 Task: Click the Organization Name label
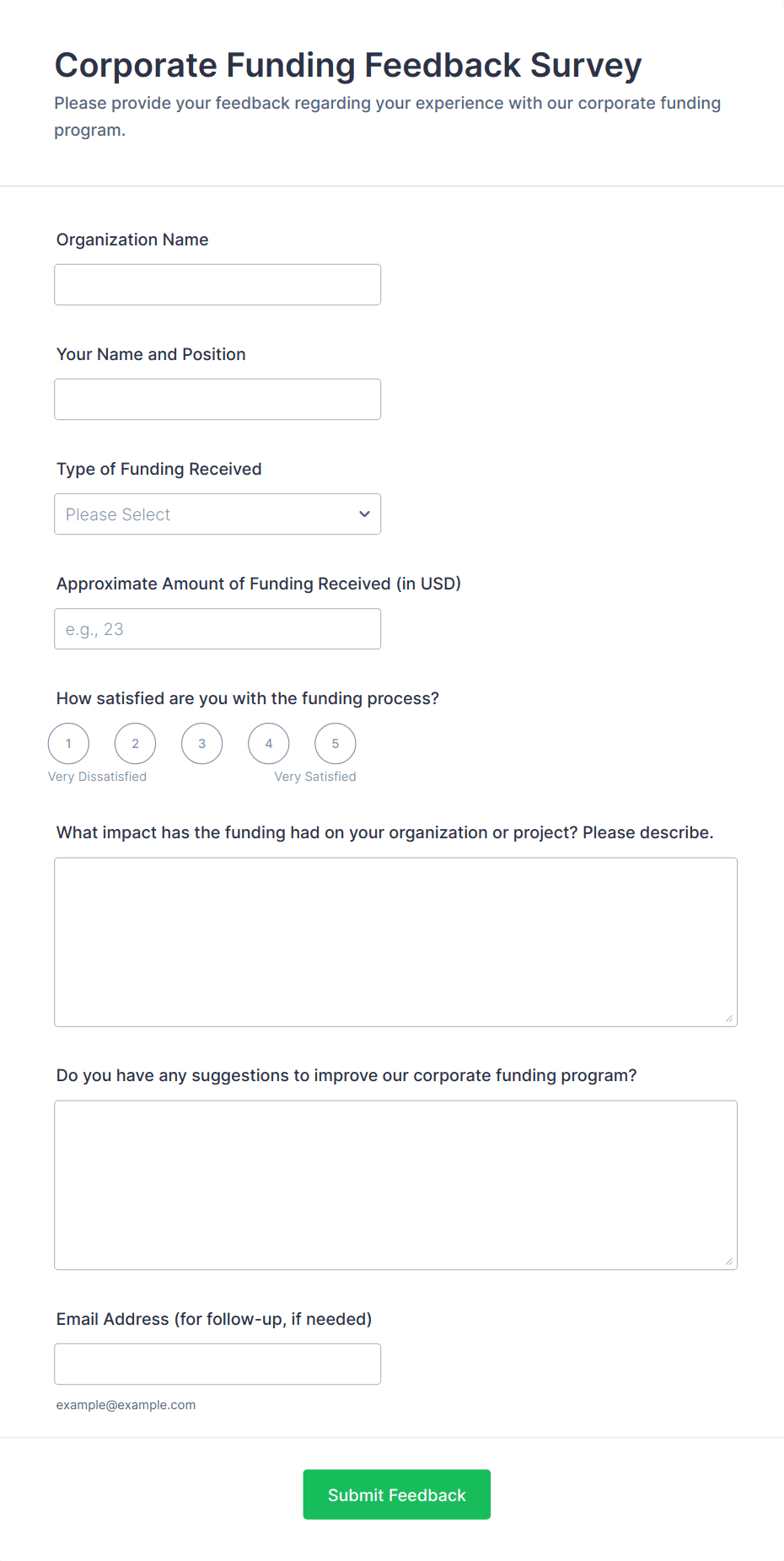click(132, 240)
